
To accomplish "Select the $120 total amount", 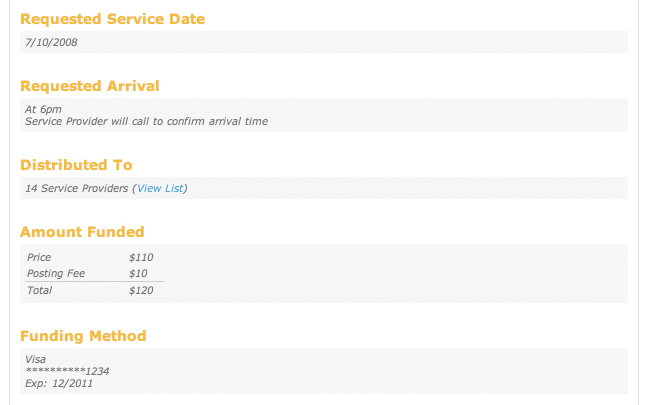I will click(141, 290).
